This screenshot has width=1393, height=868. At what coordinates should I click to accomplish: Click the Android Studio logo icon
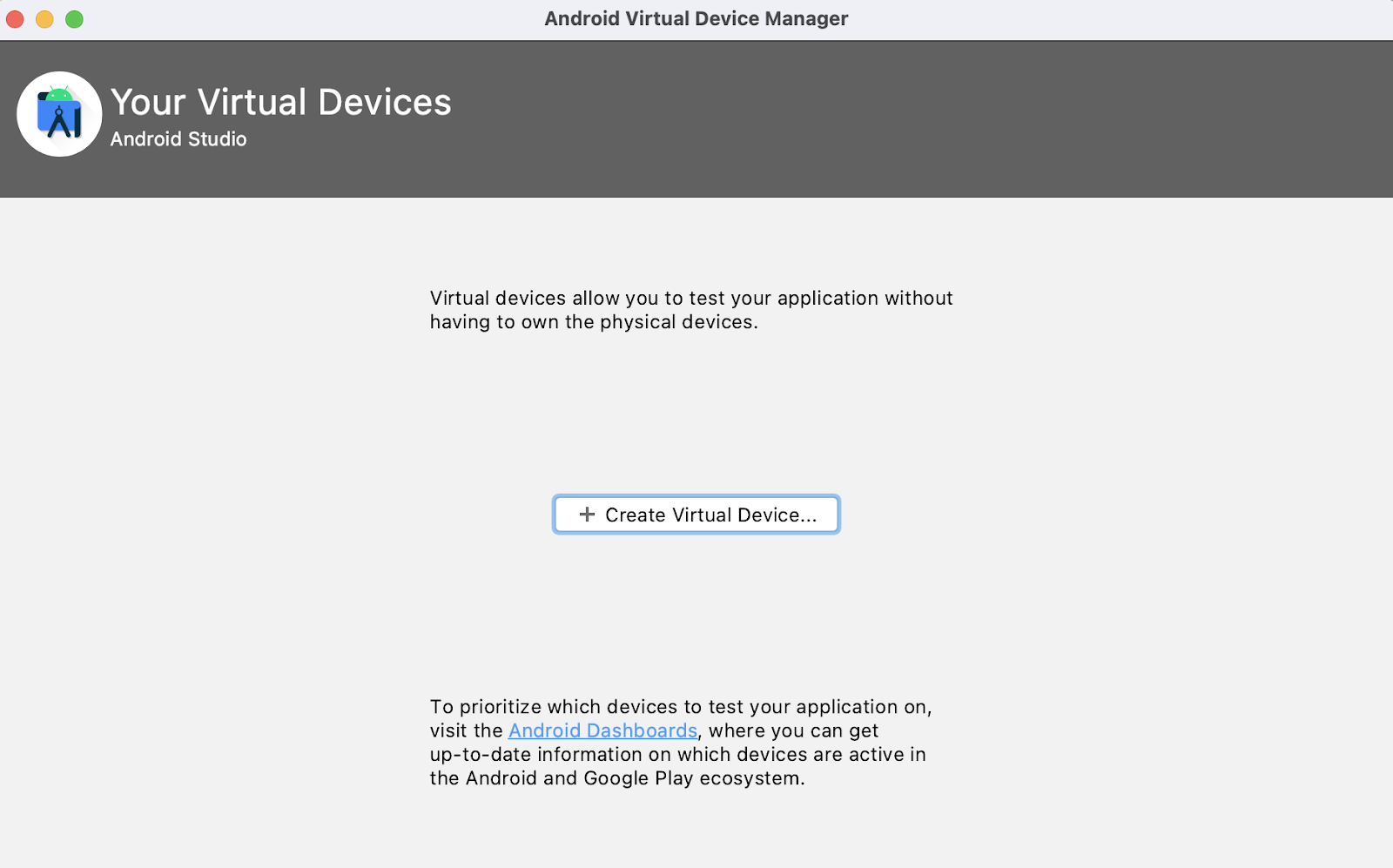coord(59,114)
